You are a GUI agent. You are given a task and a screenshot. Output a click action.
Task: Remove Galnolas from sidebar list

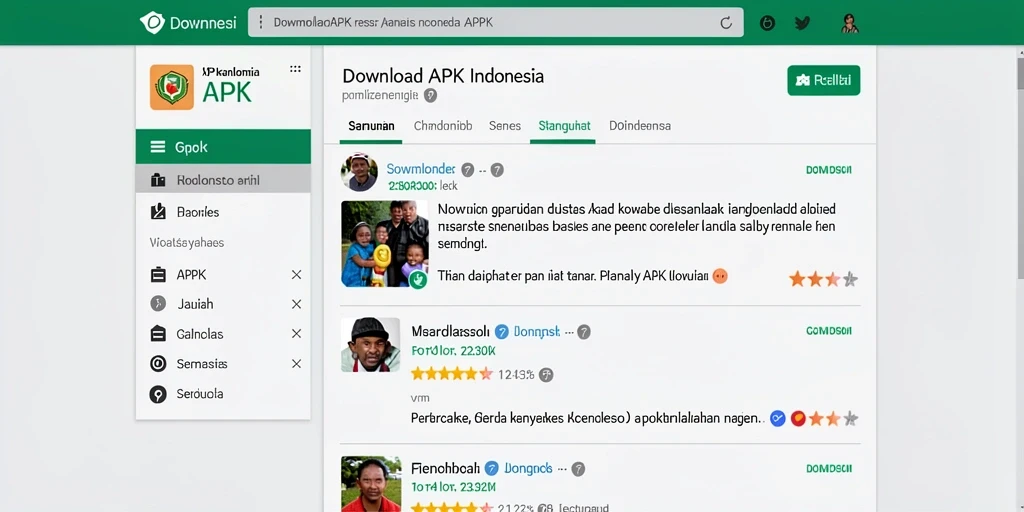[x=296, y=334]
